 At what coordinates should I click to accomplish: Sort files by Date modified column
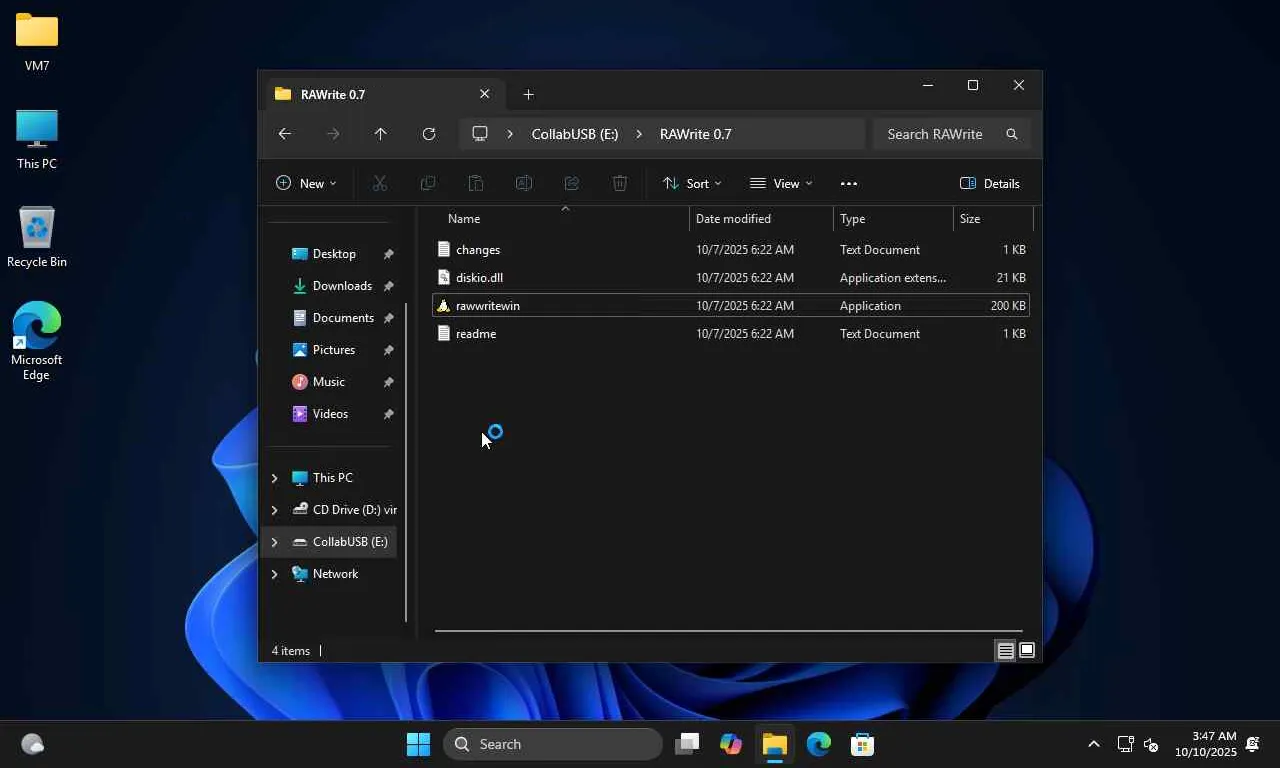click(761, 218)
